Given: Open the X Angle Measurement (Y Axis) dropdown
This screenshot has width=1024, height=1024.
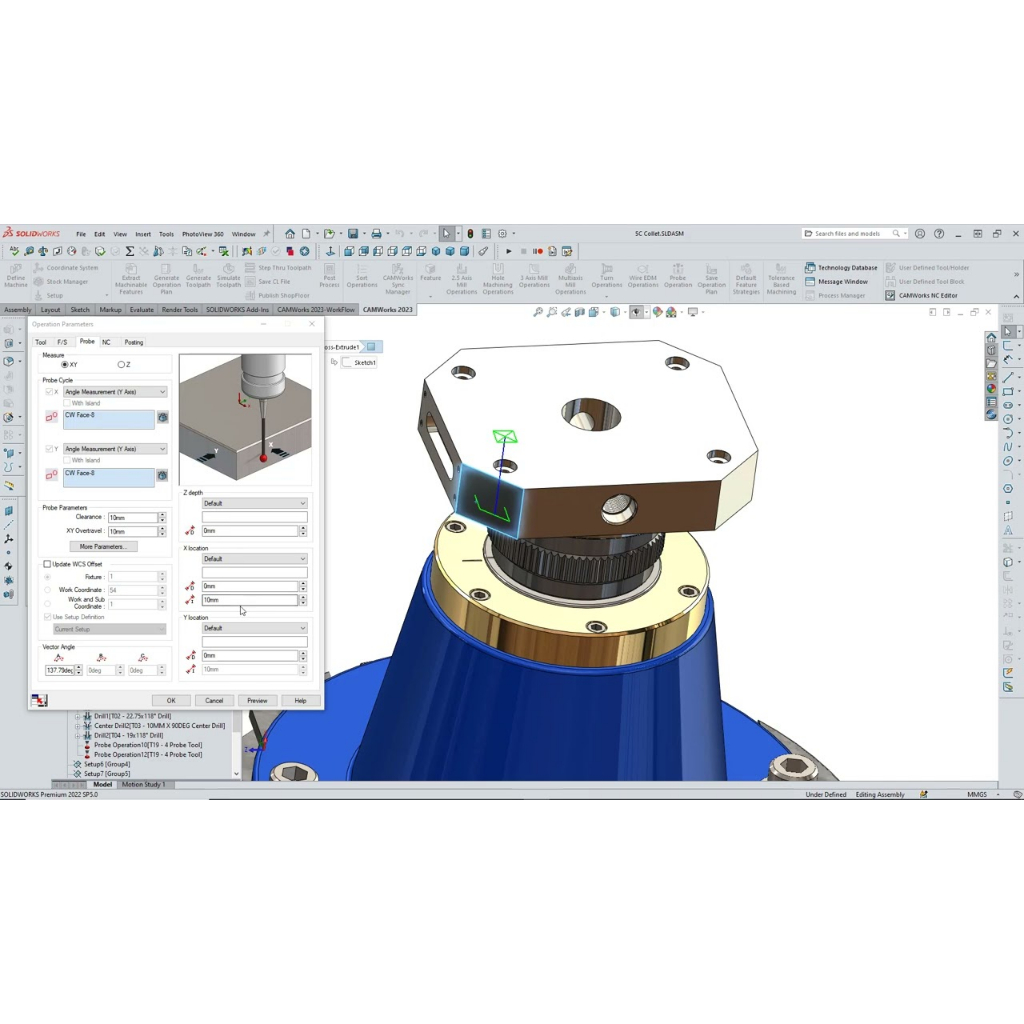Looking at the screenshot, I should point(115,392).
